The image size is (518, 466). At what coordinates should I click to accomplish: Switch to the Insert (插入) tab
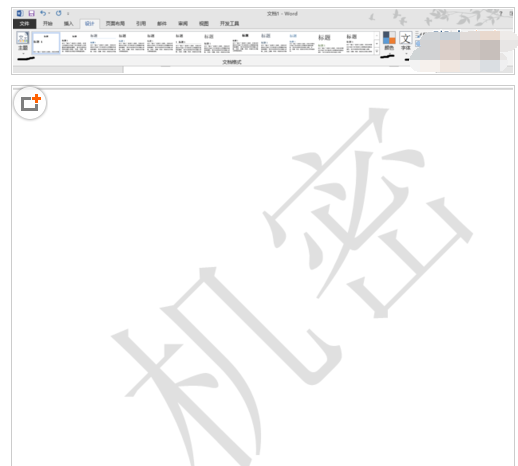(x=68, y=24)
